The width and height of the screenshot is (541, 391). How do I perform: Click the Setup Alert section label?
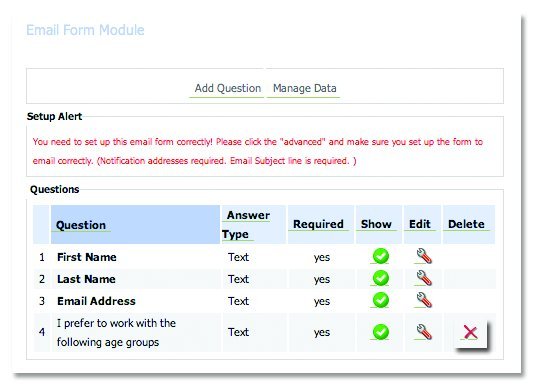click(54, 117)
